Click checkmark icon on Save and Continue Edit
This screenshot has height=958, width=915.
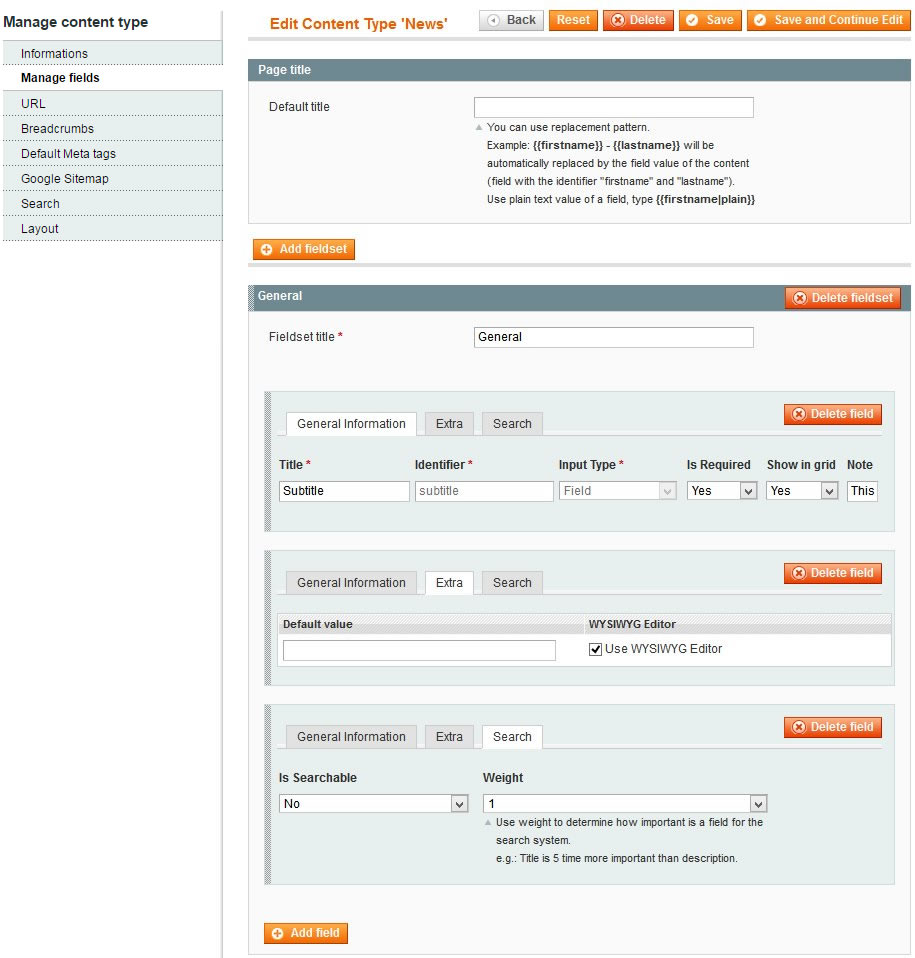760,20
